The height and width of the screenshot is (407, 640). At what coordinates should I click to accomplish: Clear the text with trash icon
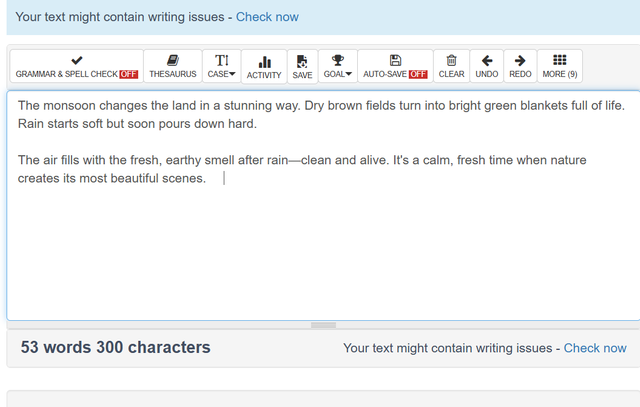[451, 67]
